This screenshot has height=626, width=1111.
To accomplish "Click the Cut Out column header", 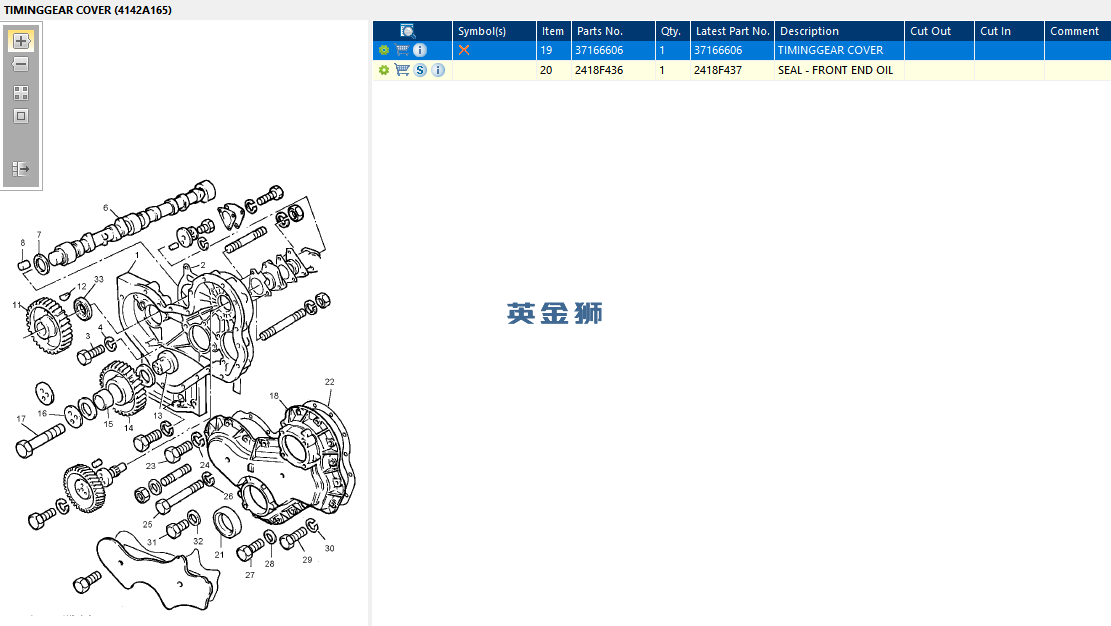I will [x=939, y=31].
